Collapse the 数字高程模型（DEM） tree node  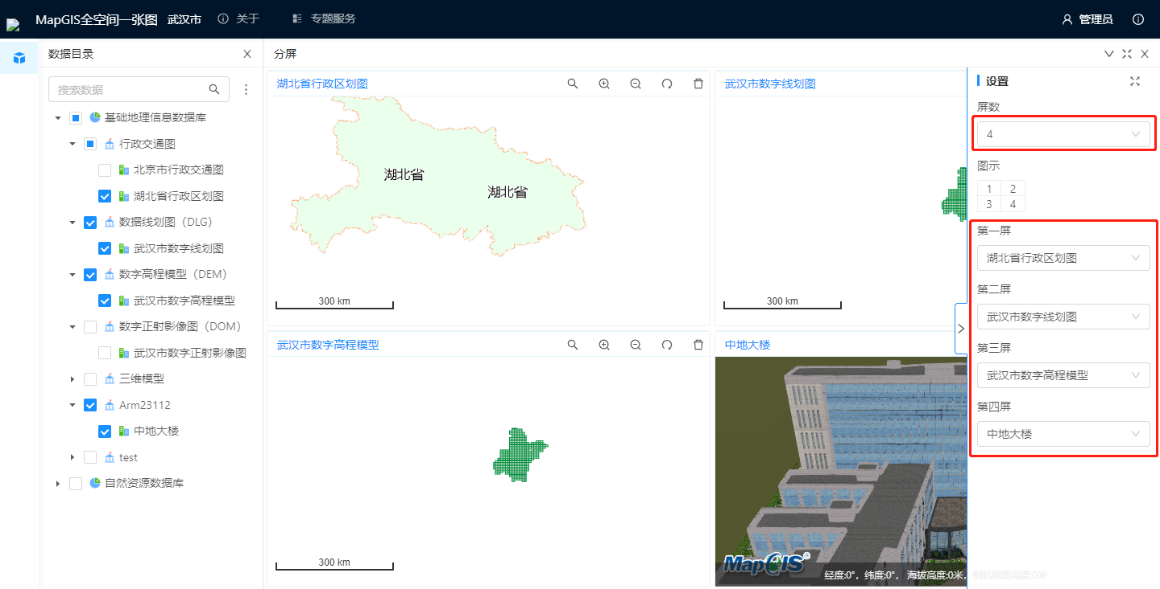[x=72, y=275]
